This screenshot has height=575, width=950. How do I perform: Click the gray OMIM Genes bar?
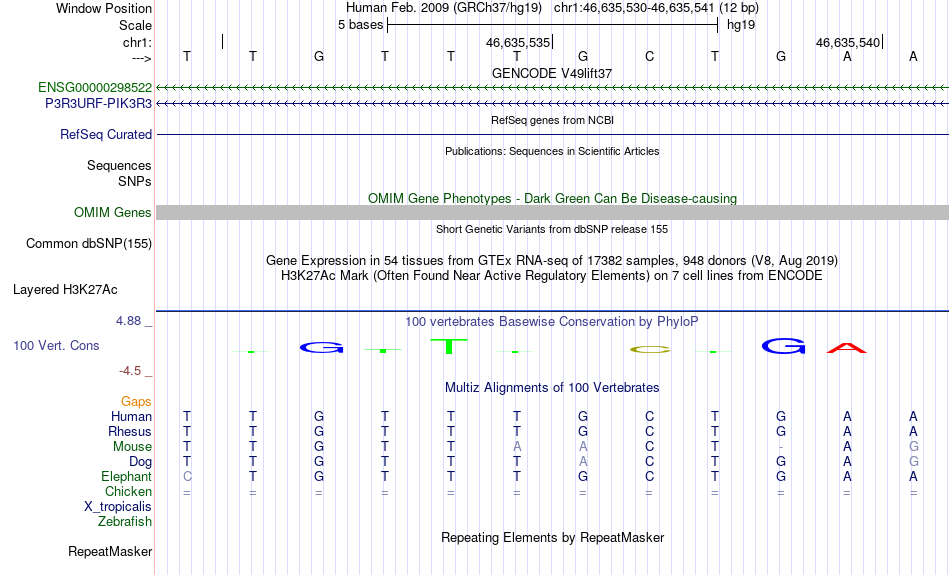(553, 213)
